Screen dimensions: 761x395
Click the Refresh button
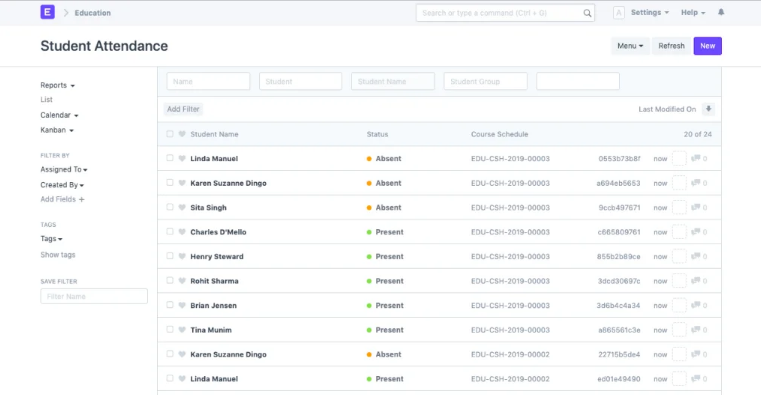tap(671, 46)
